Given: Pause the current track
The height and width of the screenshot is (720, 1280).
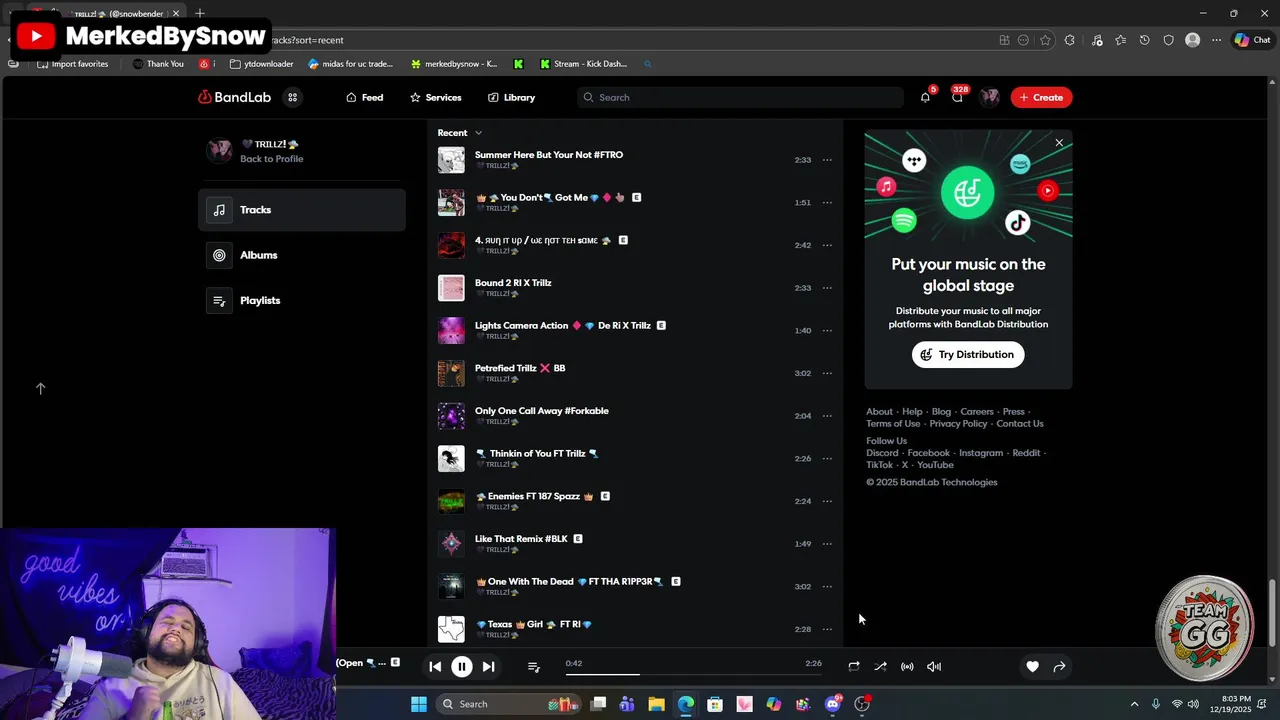Looking at the screenshot, I should coord(462,667).
